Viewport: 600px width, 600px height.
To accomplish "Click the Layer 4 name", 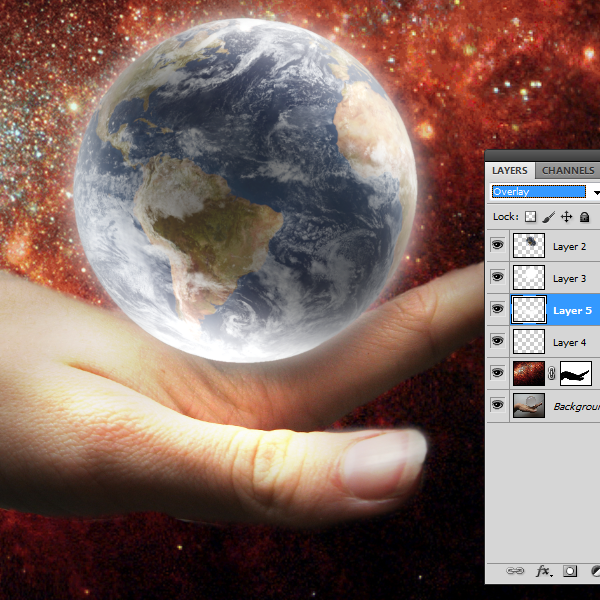I will pyautogui.click(x=569, y=342).
